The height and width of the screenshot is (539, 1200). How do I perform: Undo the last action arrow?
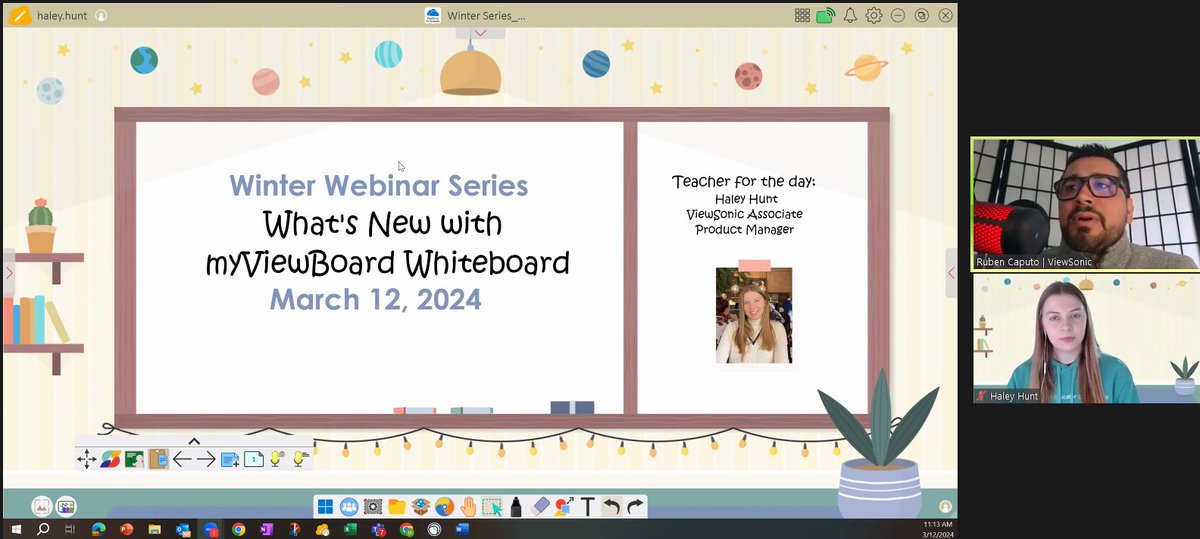tap(611, 507)
